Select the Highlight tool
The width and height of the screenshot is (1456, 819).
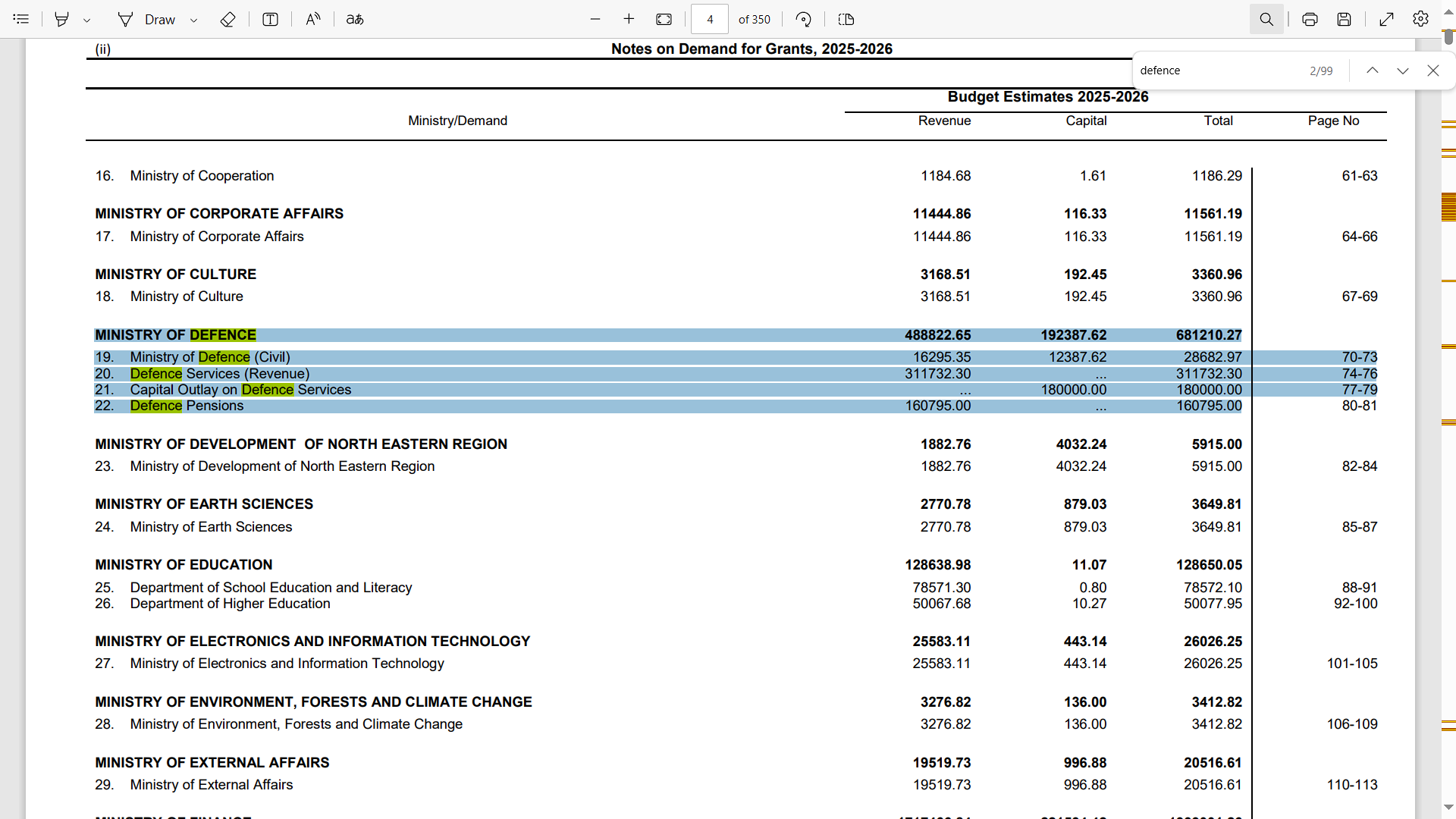pos(62,19)
